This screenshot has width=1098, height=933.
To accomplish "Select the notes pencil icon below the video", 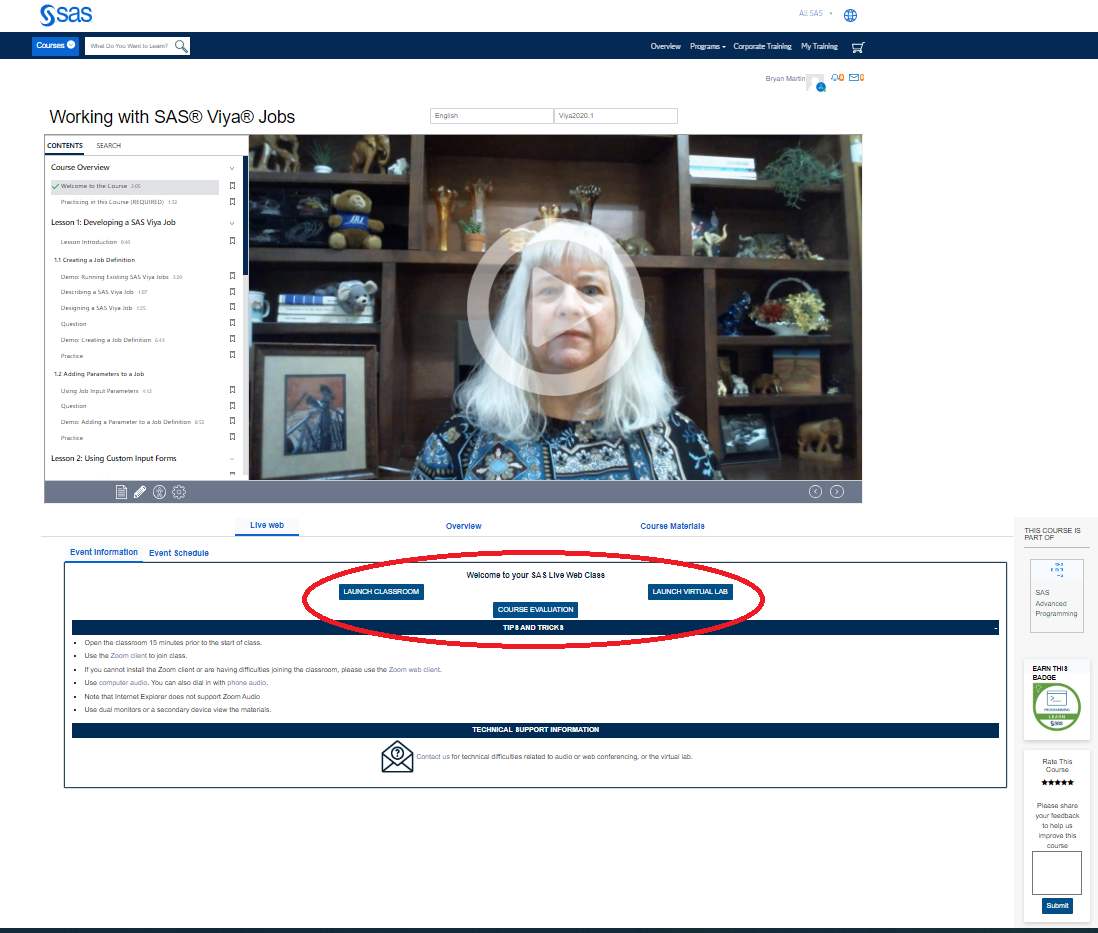I will [140, 491].
